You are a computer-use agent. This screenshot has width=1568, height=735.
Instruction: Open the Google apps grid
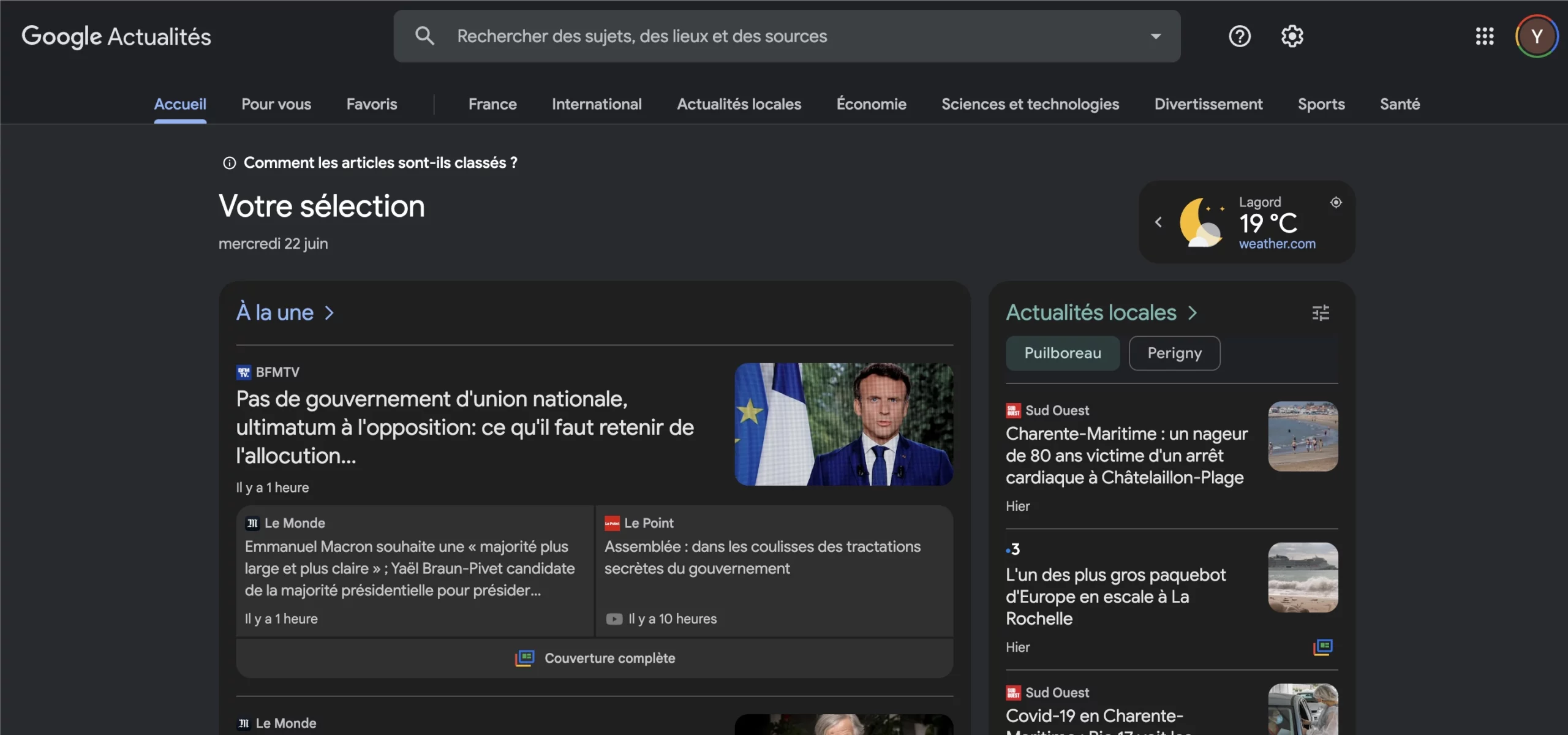point(1484,36)
